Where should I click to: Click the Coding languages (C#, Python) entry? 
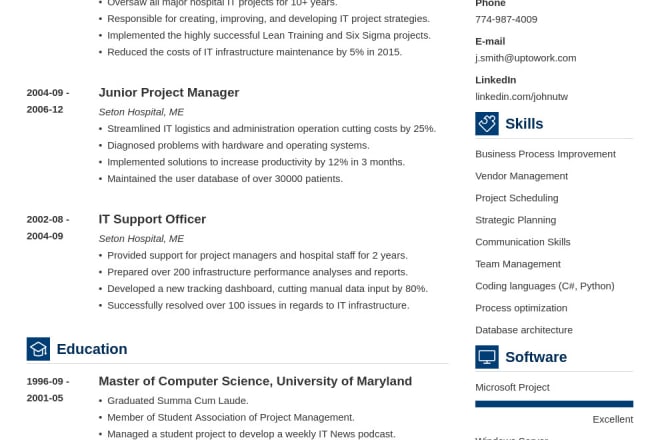[544, 286]
